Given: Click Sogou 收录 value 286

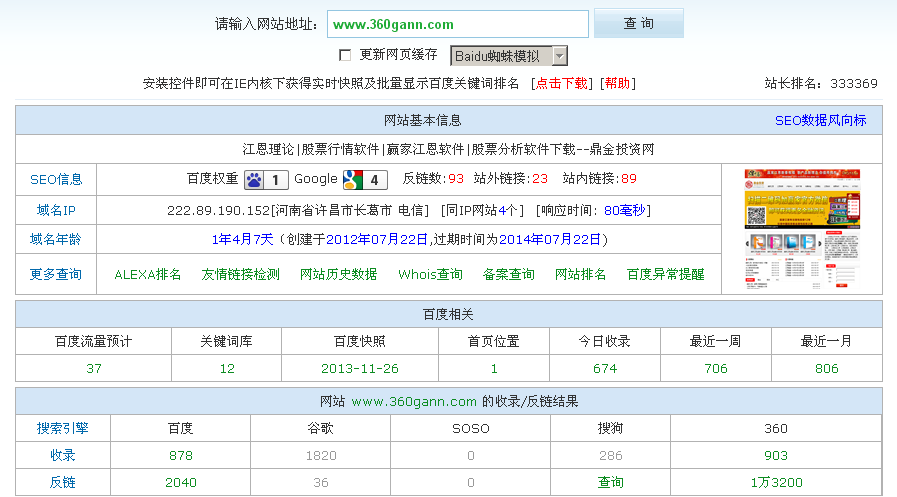Looking at the screenshot, I should 610,456.
